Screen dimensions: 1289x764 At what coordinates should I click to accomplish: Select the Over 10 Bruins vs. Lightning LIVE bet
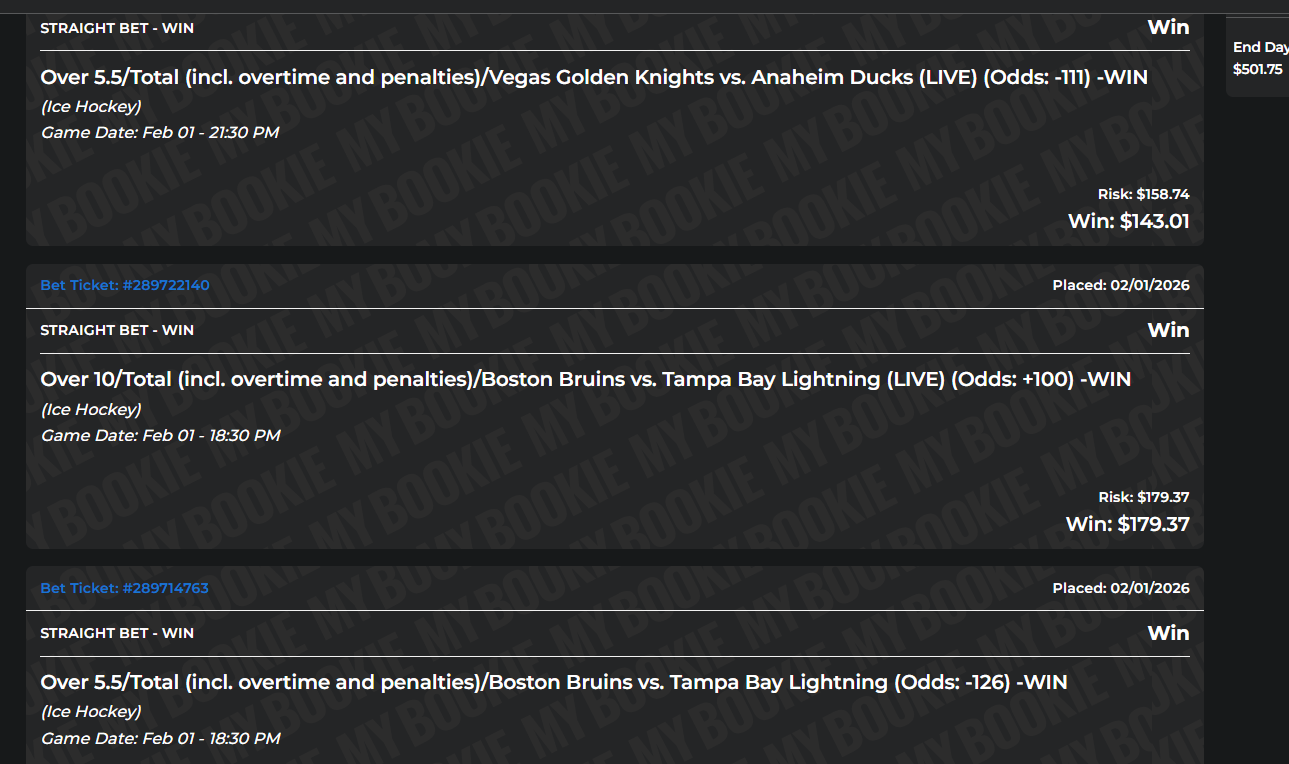coord(585,380)
